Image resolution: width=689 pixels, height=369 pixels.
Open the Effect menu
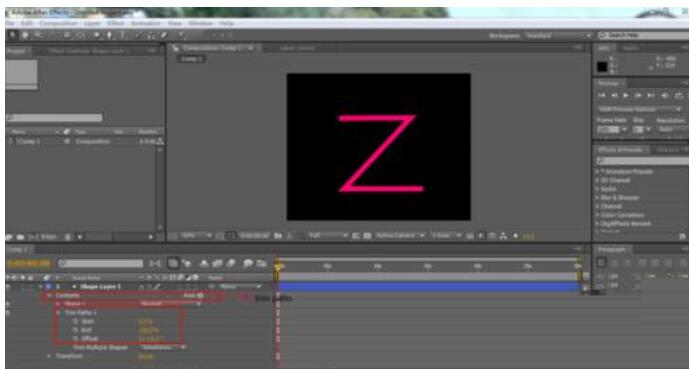(x=116, y=23)
